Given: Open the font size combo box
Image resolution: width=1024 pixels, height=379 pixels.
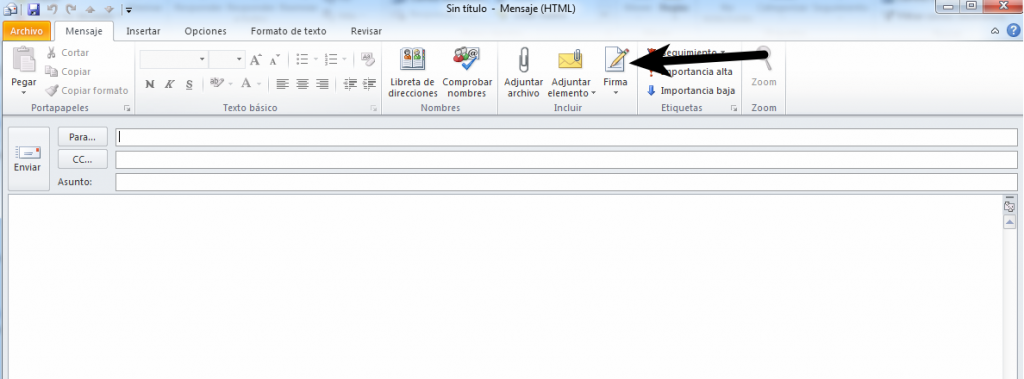Looking at the screenshot, I should pos(227,59).
